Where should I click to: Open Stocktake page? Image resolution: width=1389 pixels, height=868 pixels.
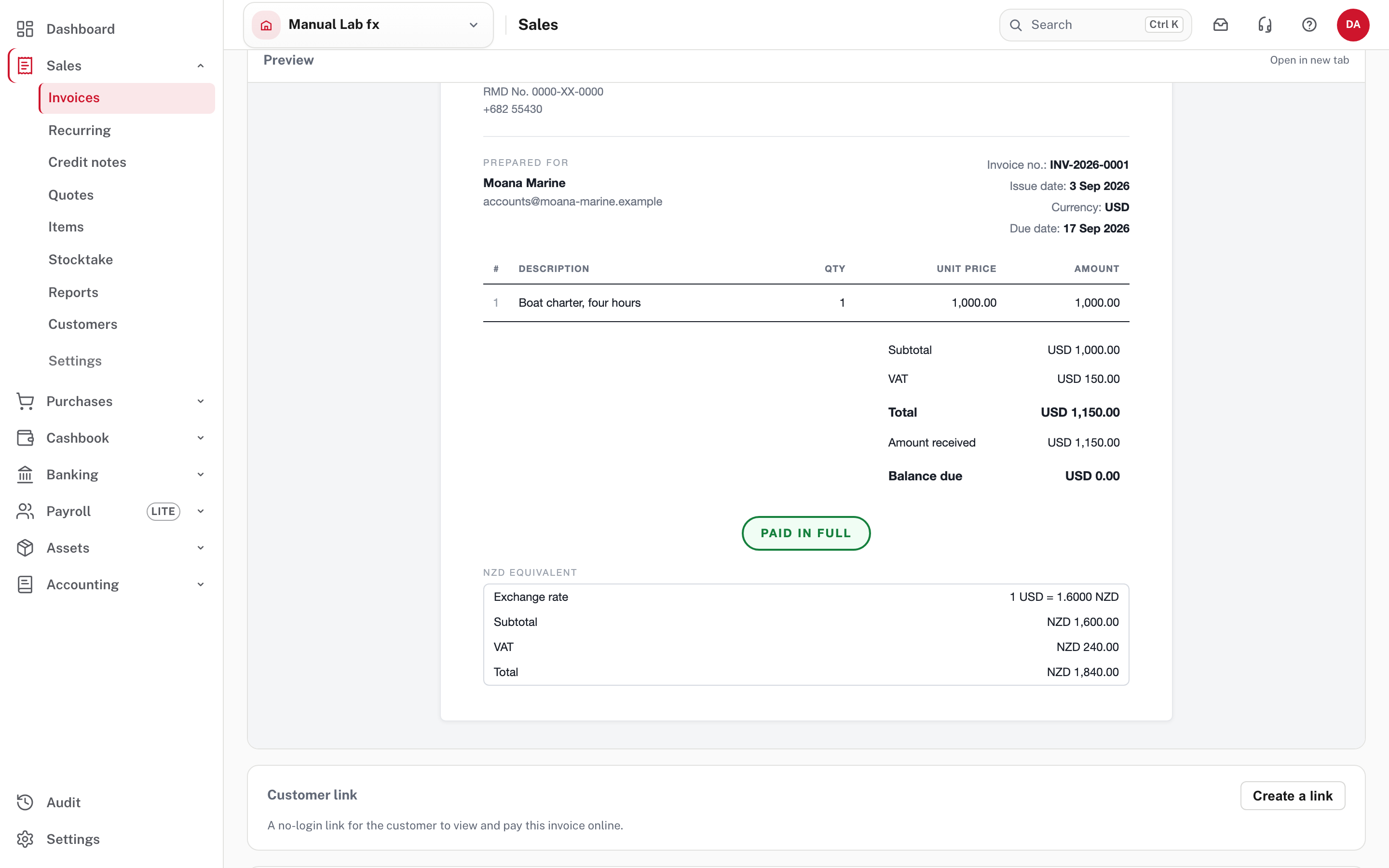tap(81, 259)
